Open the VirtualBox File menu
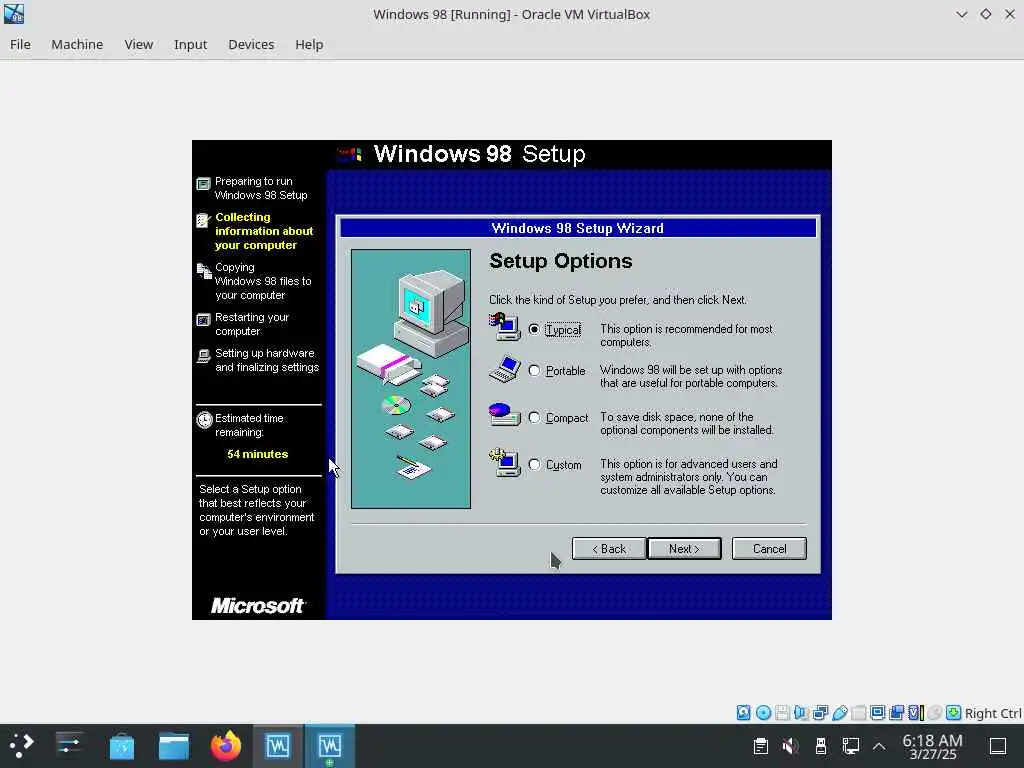Viewport: 1024px width, 768px height. pyautogui.click(x=20, y=44)
